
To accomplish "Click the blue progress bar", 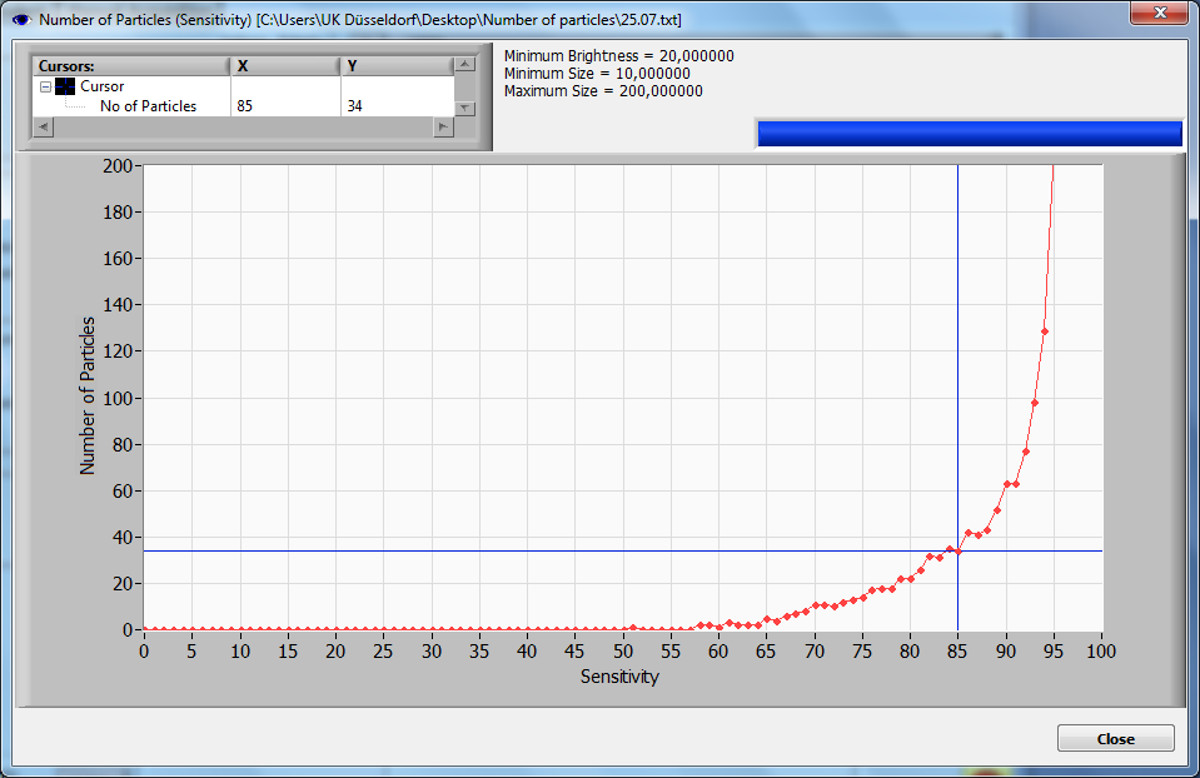I will click(969, 134).
